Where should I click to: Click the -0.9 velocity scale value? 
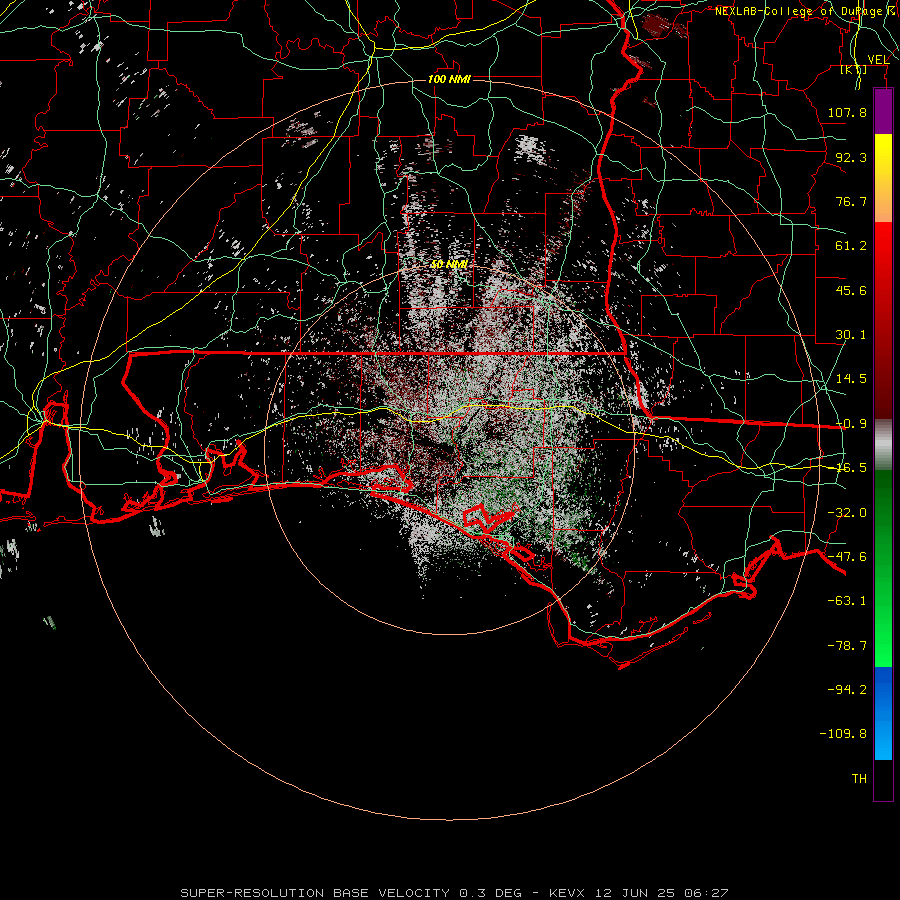(851, 424)
